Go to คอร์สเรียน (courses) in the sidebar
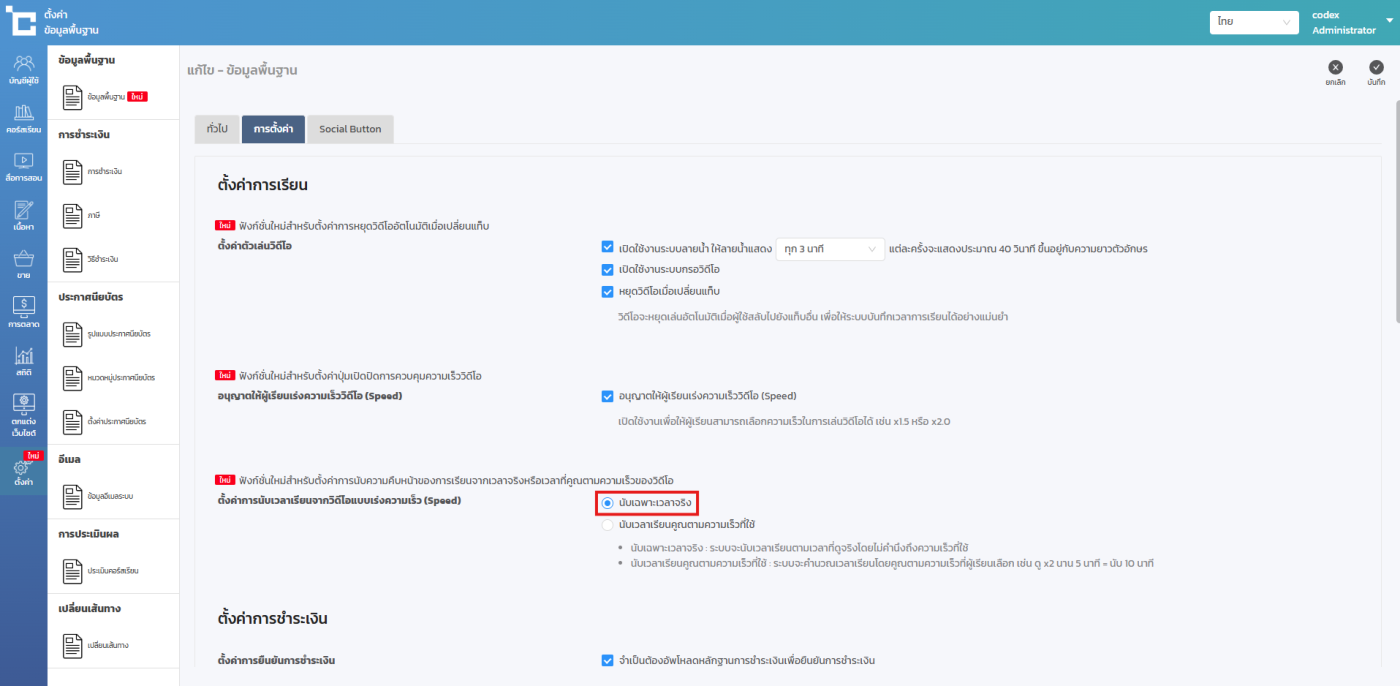1400x686 pixels. 23,119
